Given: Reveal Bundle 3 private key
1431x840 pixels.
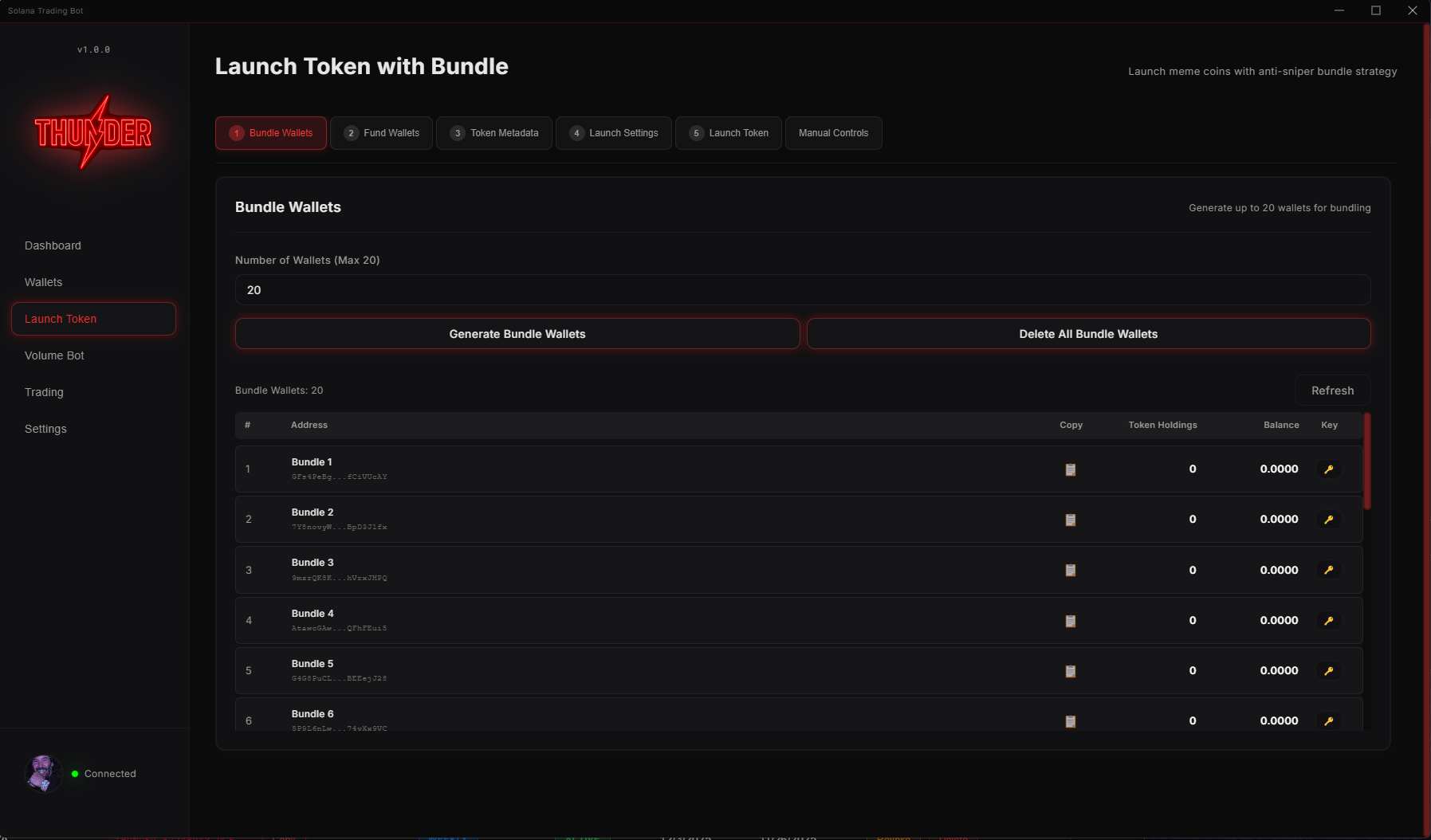Looking at the screenshot, I should [1329, 570].
